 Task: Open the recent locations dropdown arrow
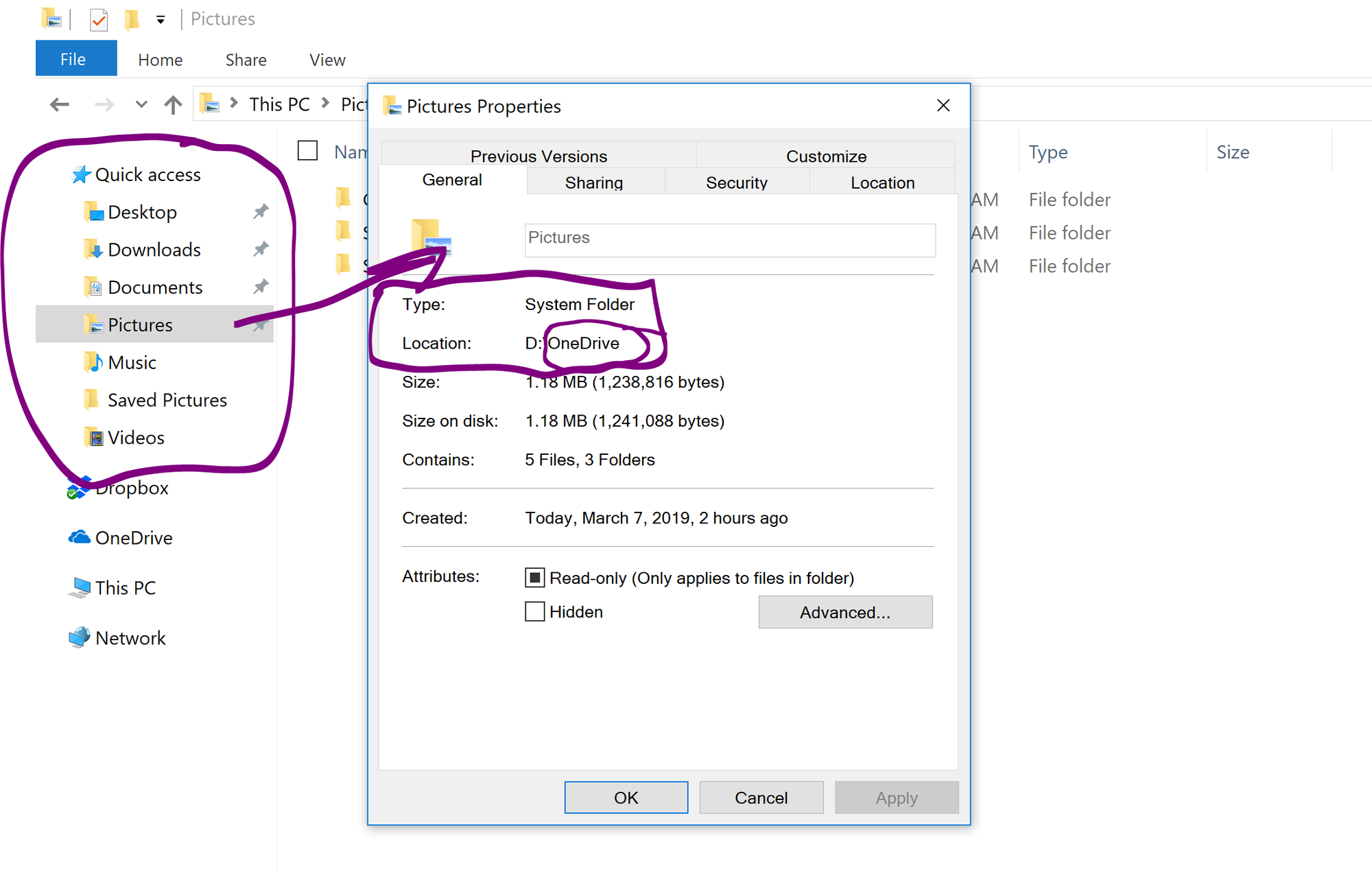(x=141, y=104)
